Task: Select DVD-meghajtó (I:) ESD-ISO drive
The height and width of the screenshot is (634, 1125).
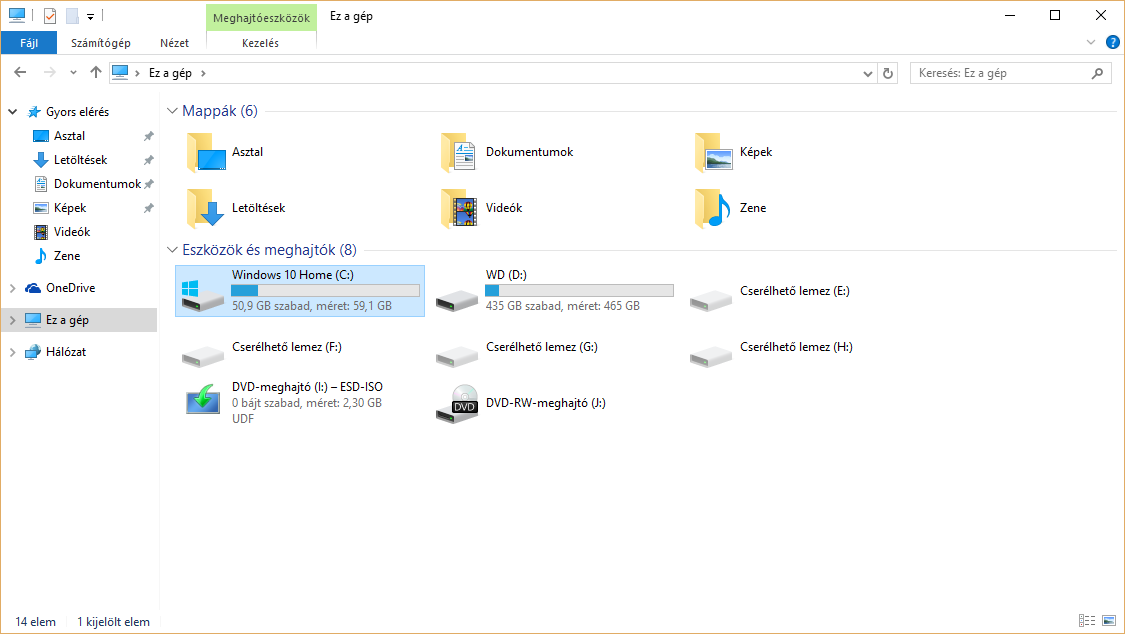Action: [284, 402]
